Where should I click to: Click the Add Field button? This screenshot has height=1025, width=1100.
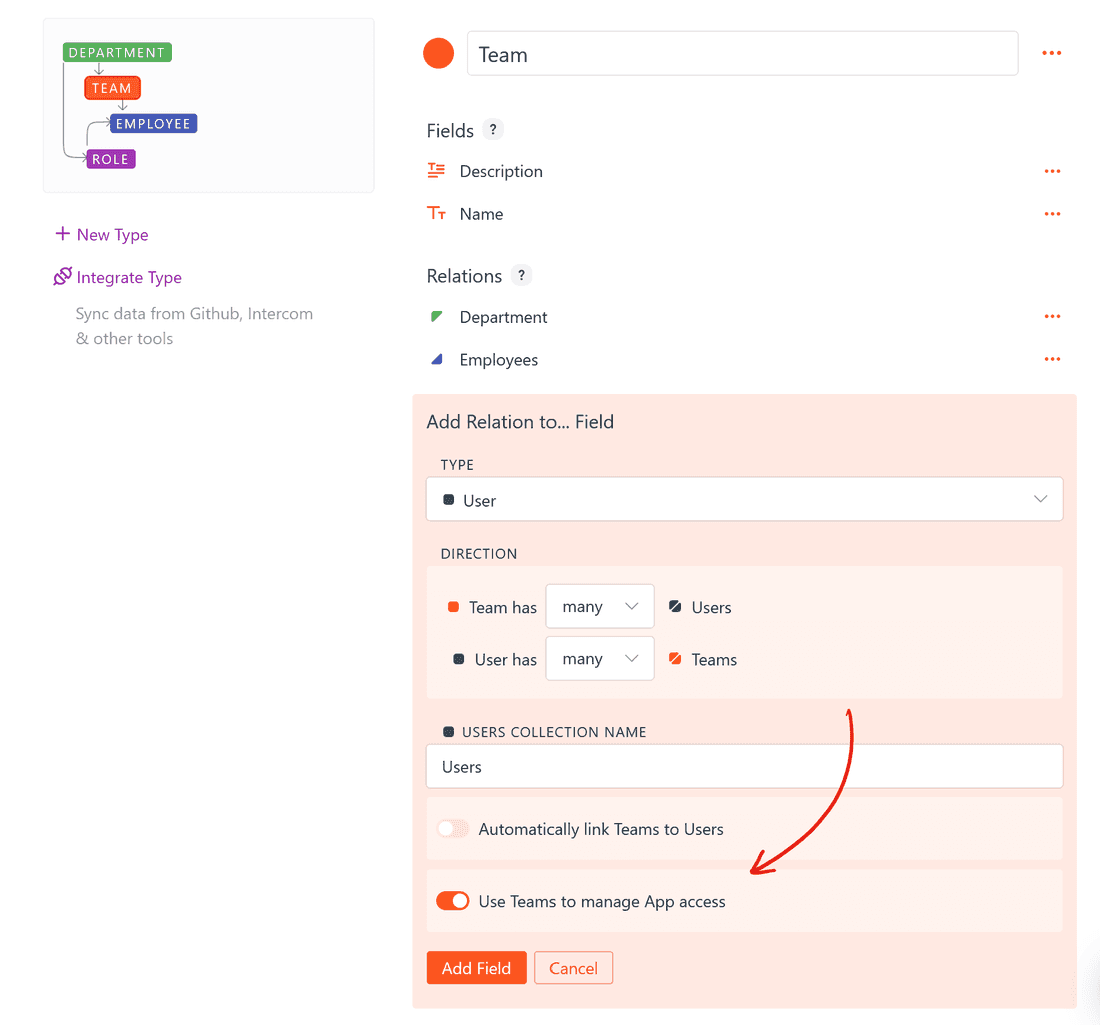click(x=476, y=967)
